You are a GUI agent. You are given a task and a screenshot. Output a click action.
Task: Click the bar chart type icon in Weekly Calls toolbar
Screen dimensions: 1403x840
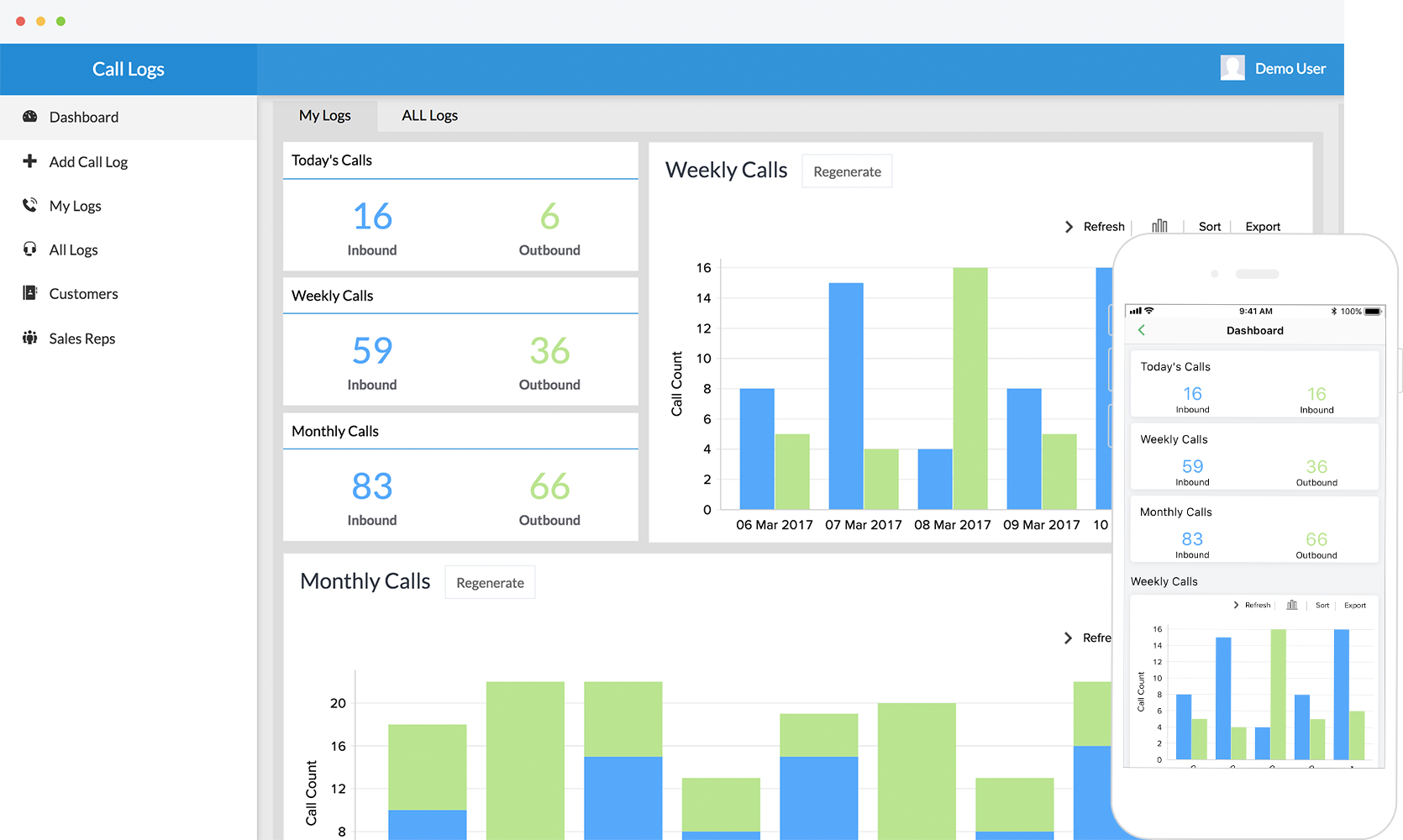[x=1159, y=226]
